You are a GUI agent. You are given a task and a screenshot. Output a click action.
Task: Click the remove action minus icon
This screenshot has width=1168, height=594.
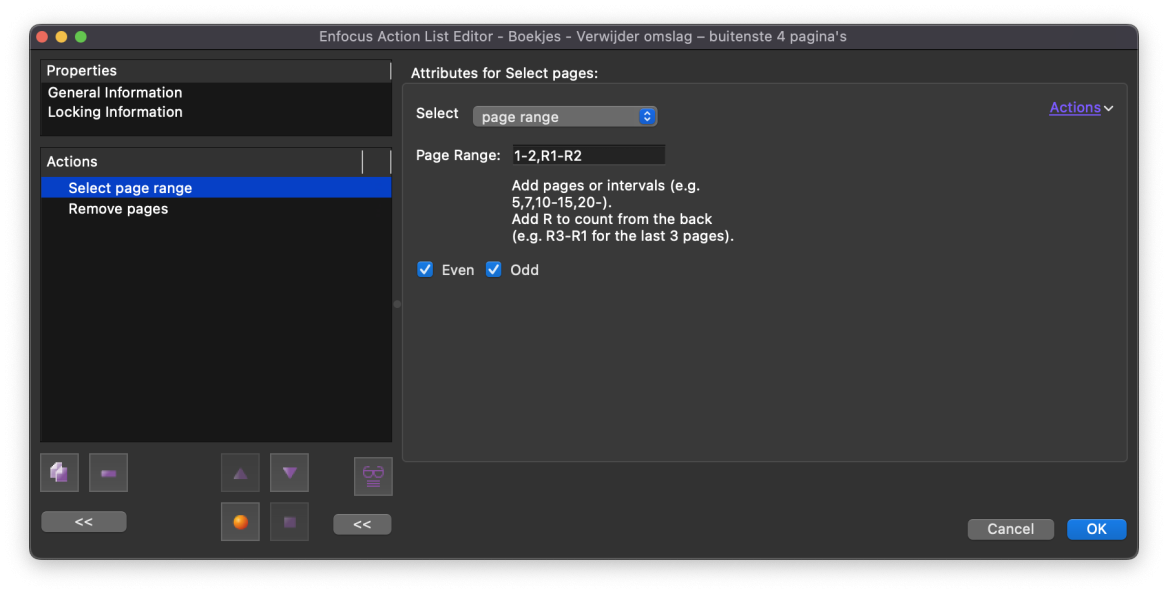[x=108, y=473]
